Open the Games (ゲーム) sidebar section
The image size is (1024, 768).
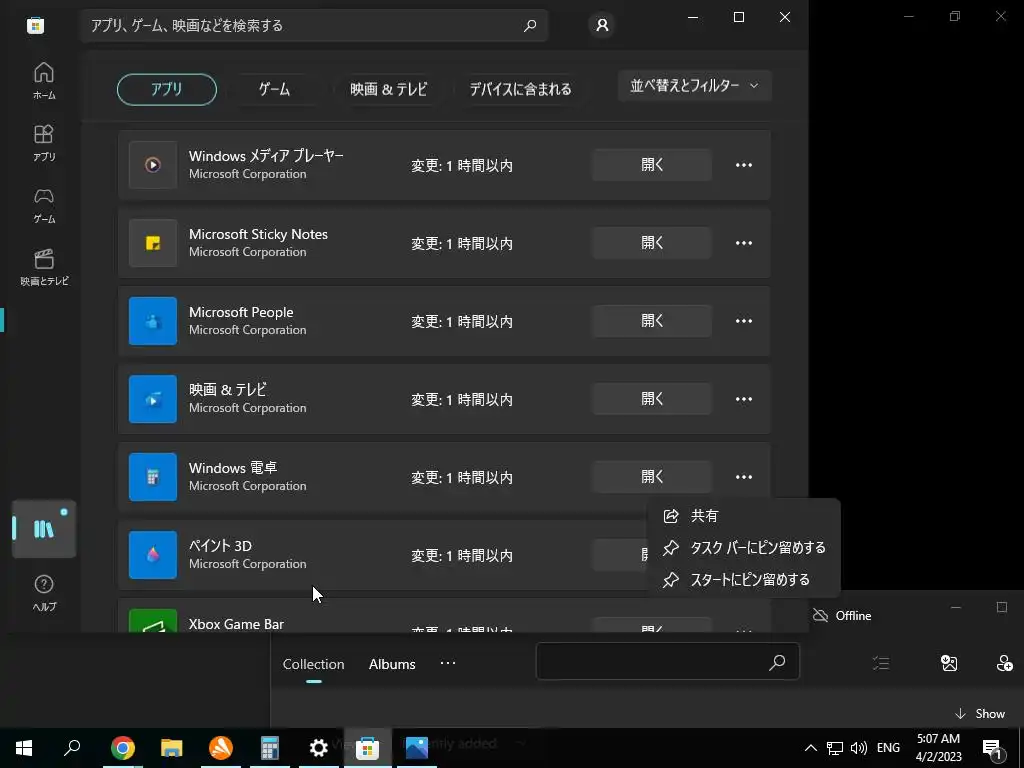(44, 205)
